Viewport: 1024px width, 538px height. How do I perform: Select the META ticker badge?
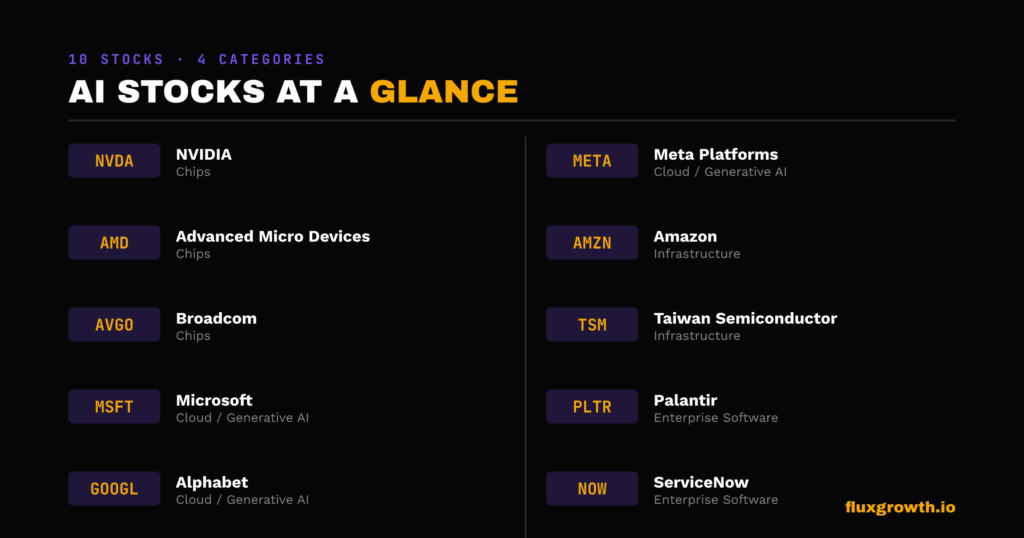click(592, 161)
